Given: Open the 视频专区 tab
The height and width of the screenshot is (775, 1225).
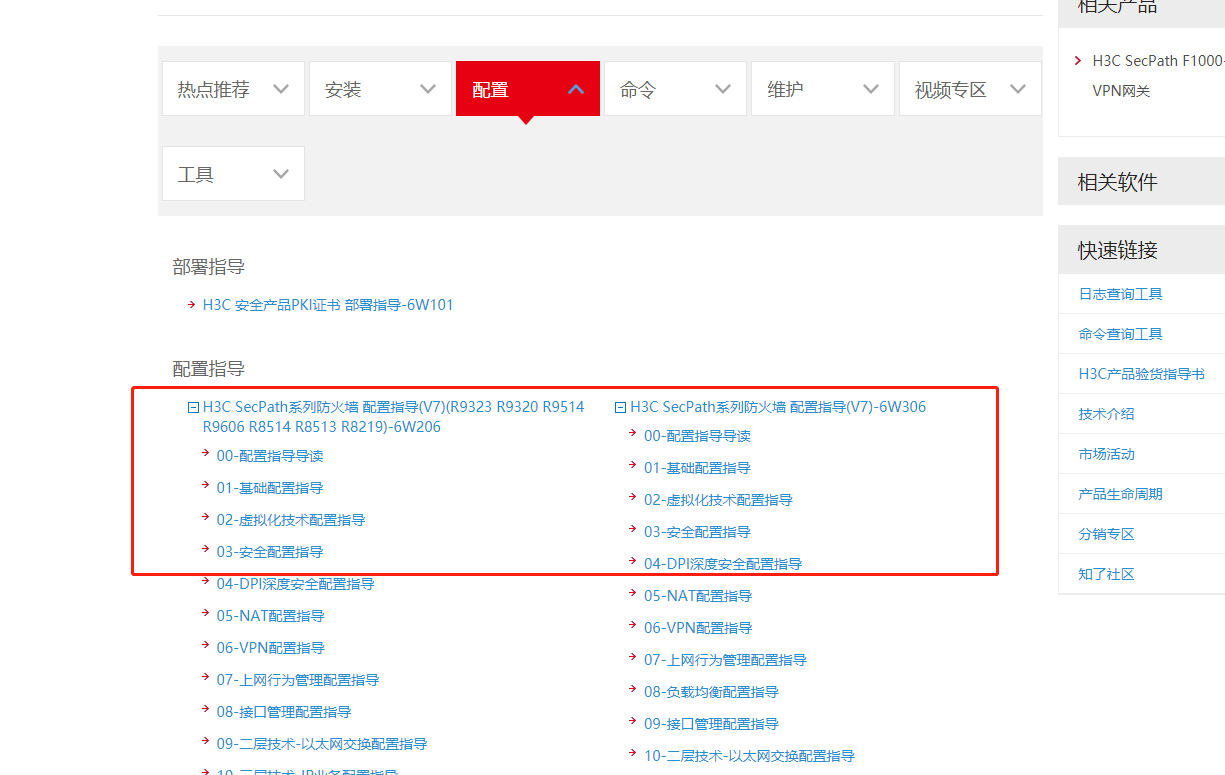Looking at the screenshot, I should 970,89.
